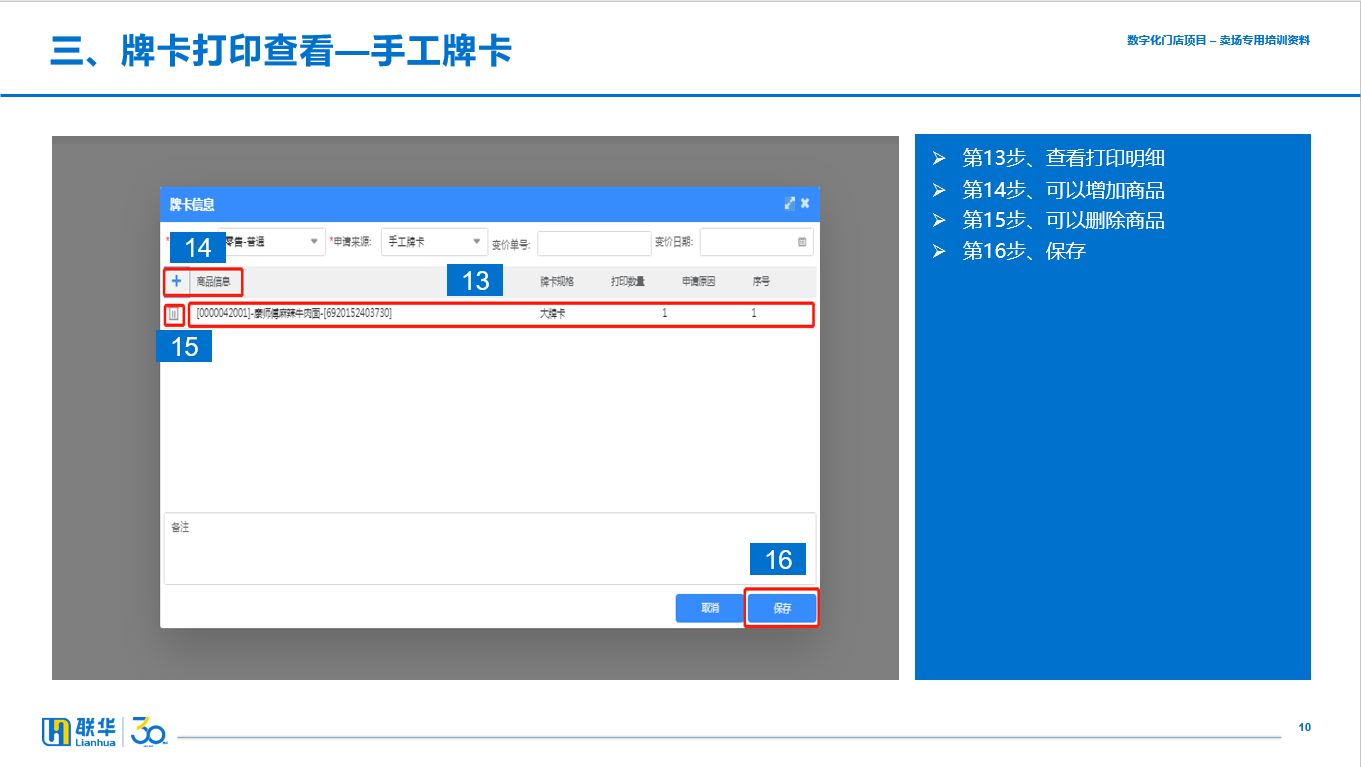Click the 打印数量 column header
The width and height of the screenshot is (1361, 767).
pyautogui.click(x=628, y=282)
